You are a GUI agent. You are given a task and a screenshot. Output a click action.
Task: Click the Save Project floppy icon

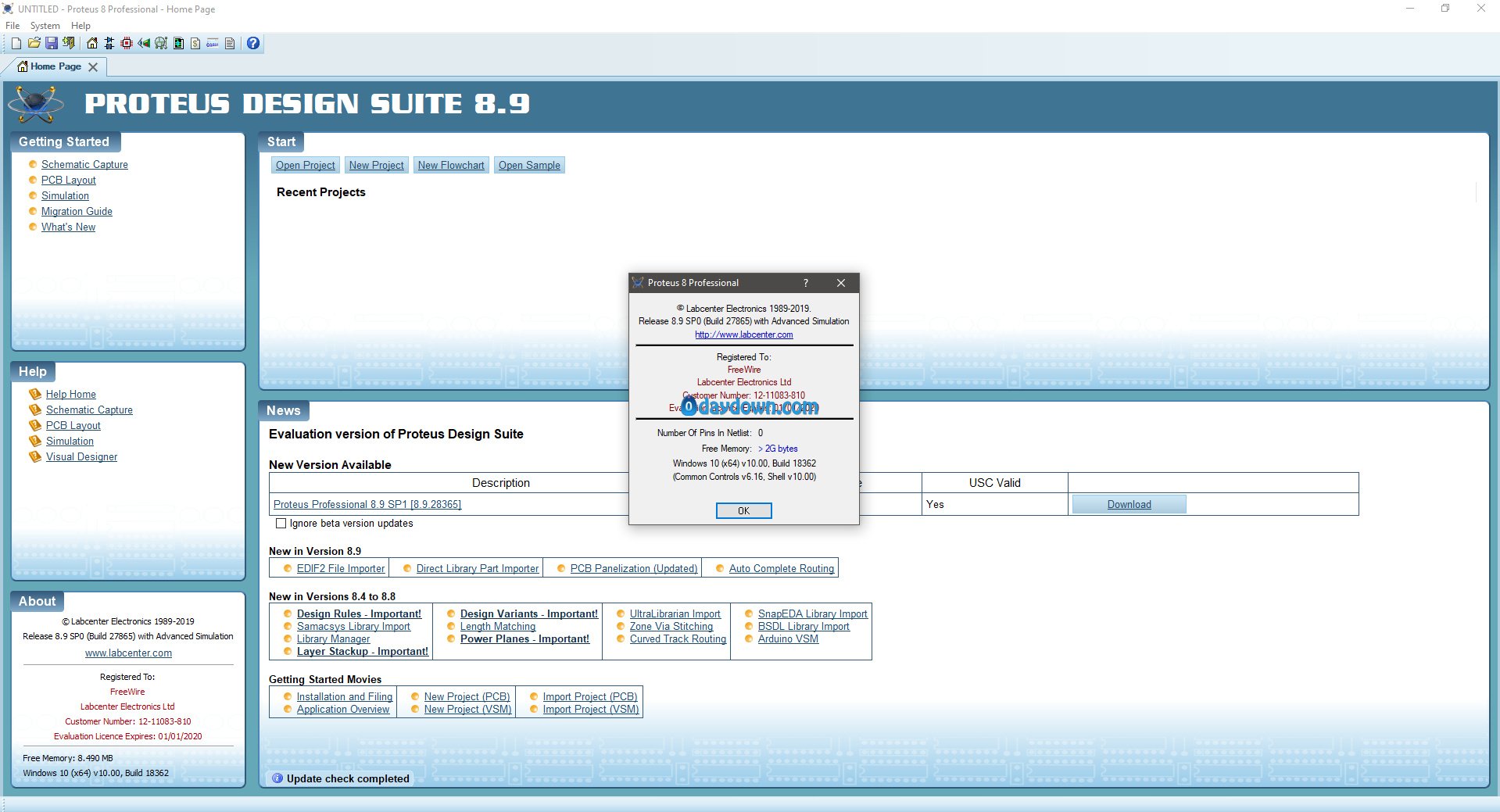click(51, 43)
